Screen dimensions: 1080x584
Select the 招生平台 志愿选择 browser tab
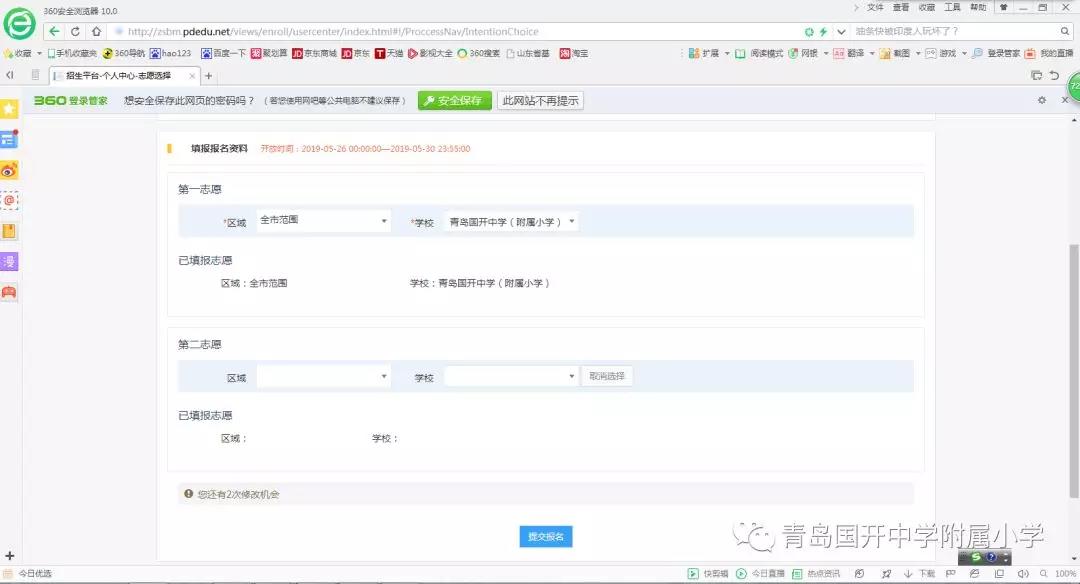pos(117,76)
